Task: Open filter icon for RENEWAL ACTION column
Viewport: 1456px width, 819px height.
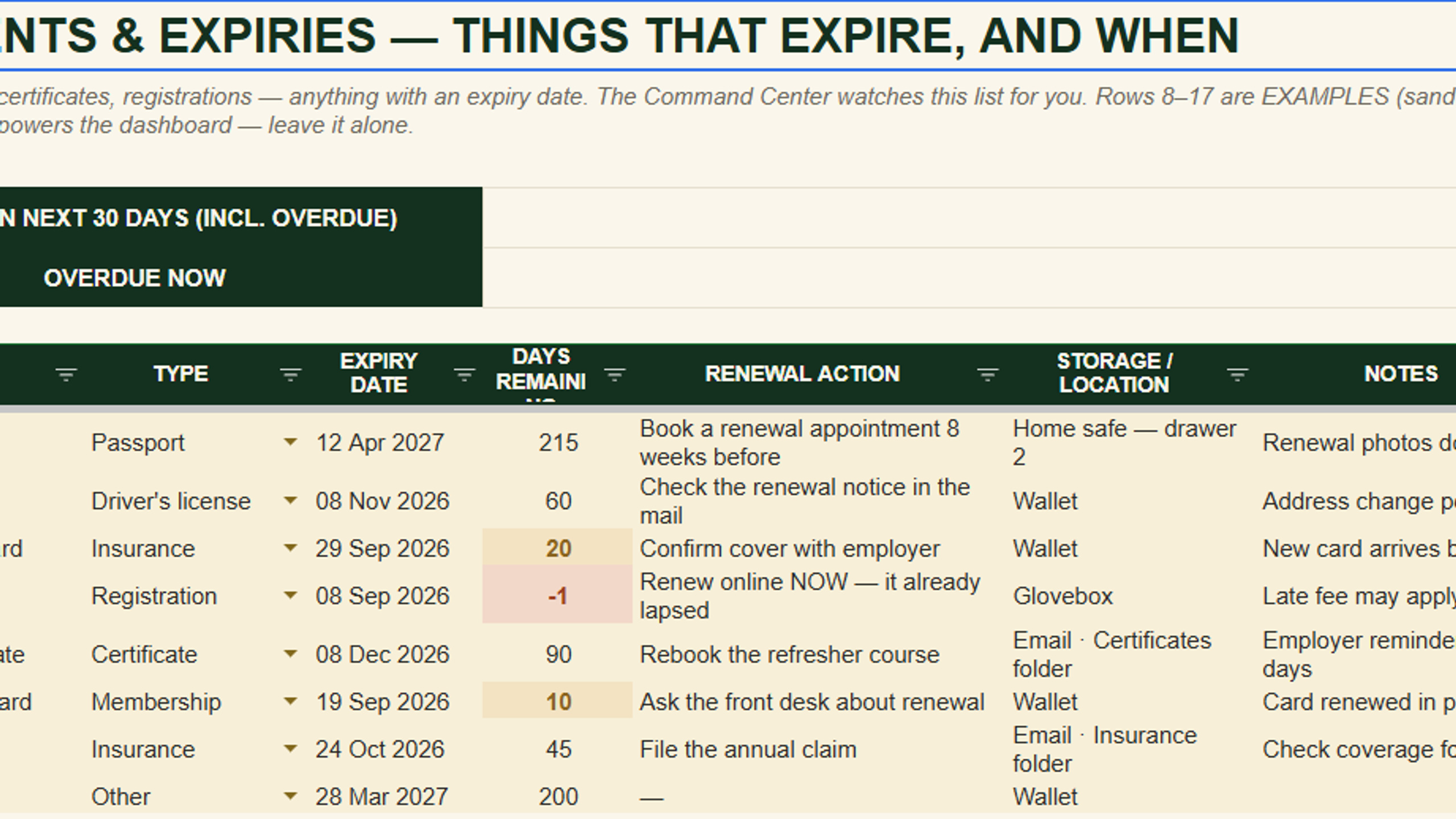Action: click(x=987, y=374)
